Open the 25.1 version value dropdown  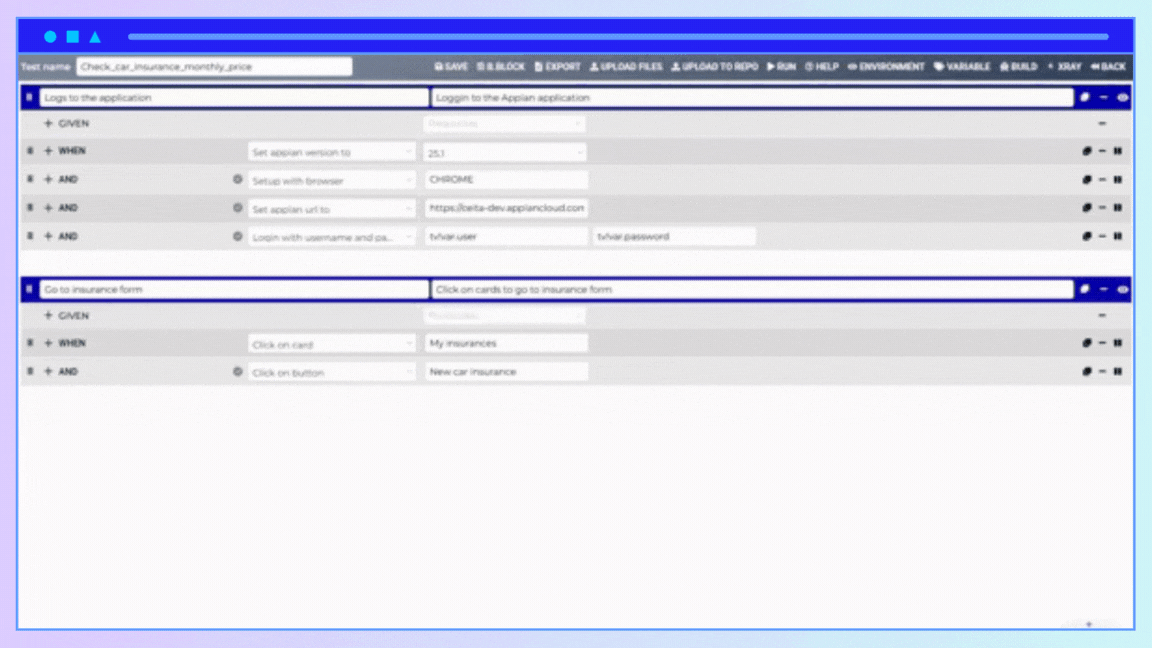coord(505,152)
